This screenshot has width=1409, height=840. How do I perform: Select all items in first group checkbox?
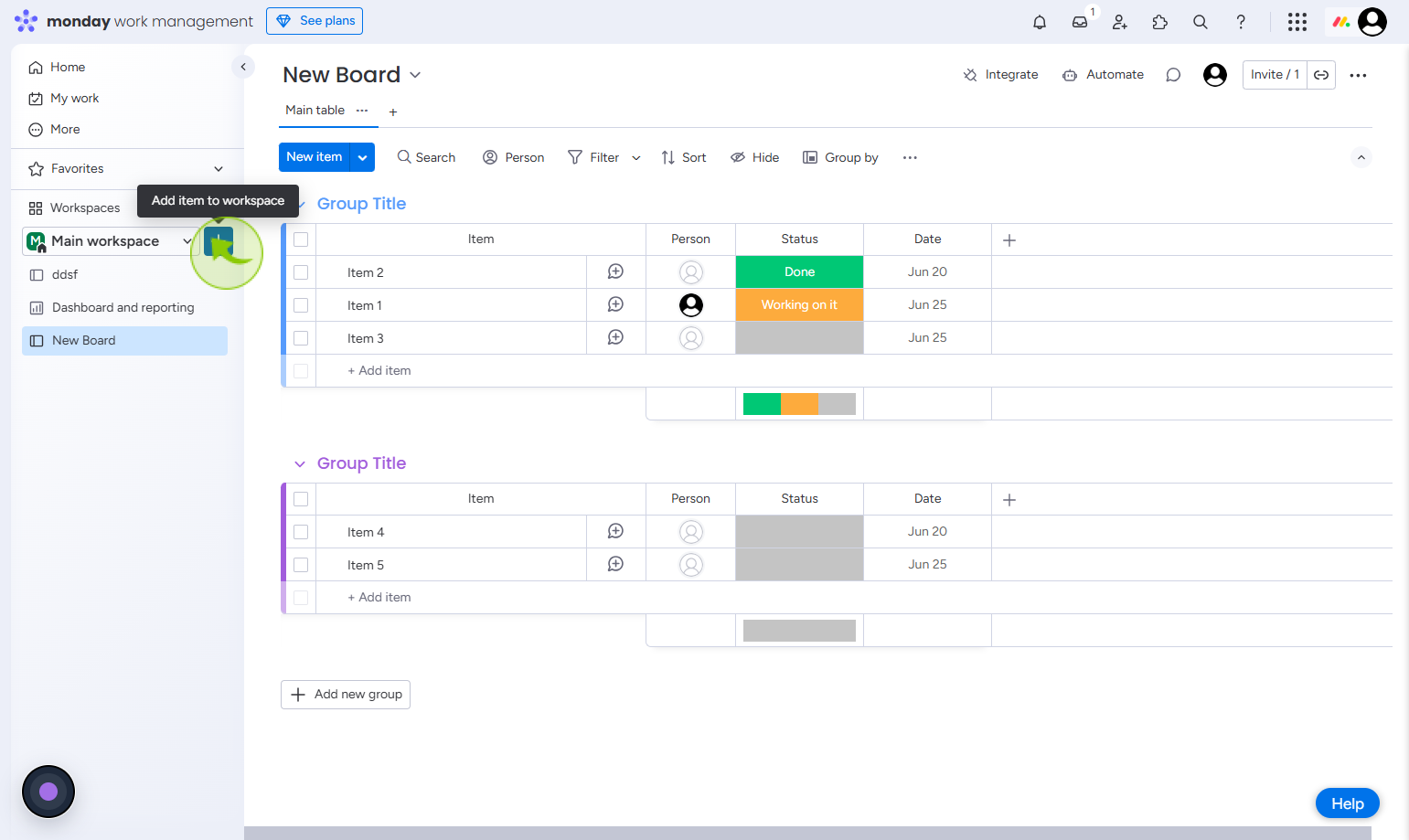301,239
